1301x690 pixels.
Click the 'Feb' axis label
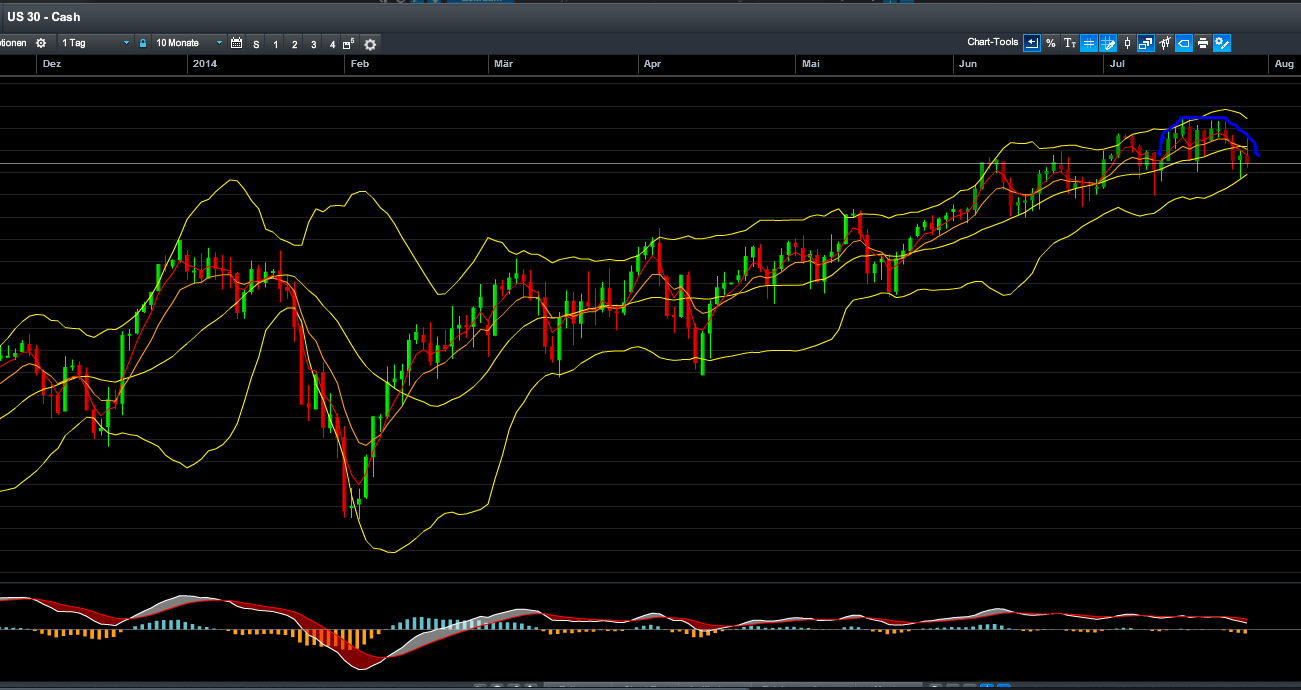[x=360, y=64]
